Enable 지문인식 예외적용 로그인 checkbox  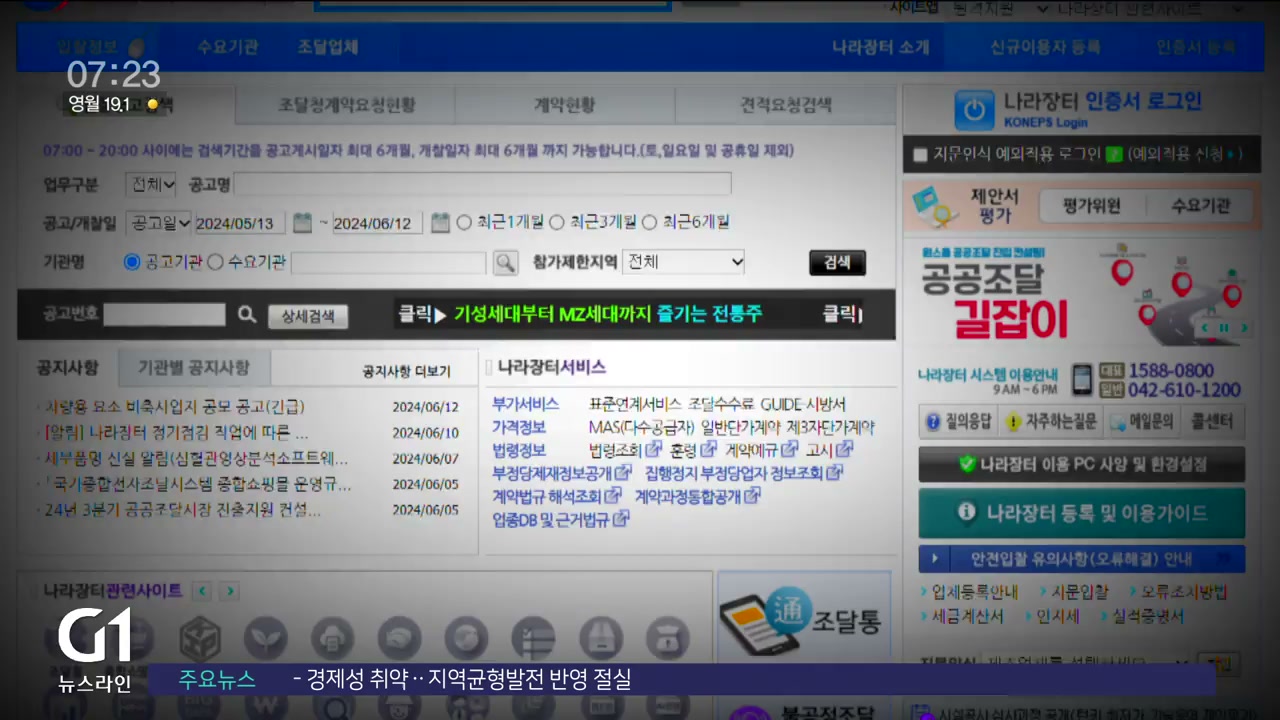click(x=920, y=155)
